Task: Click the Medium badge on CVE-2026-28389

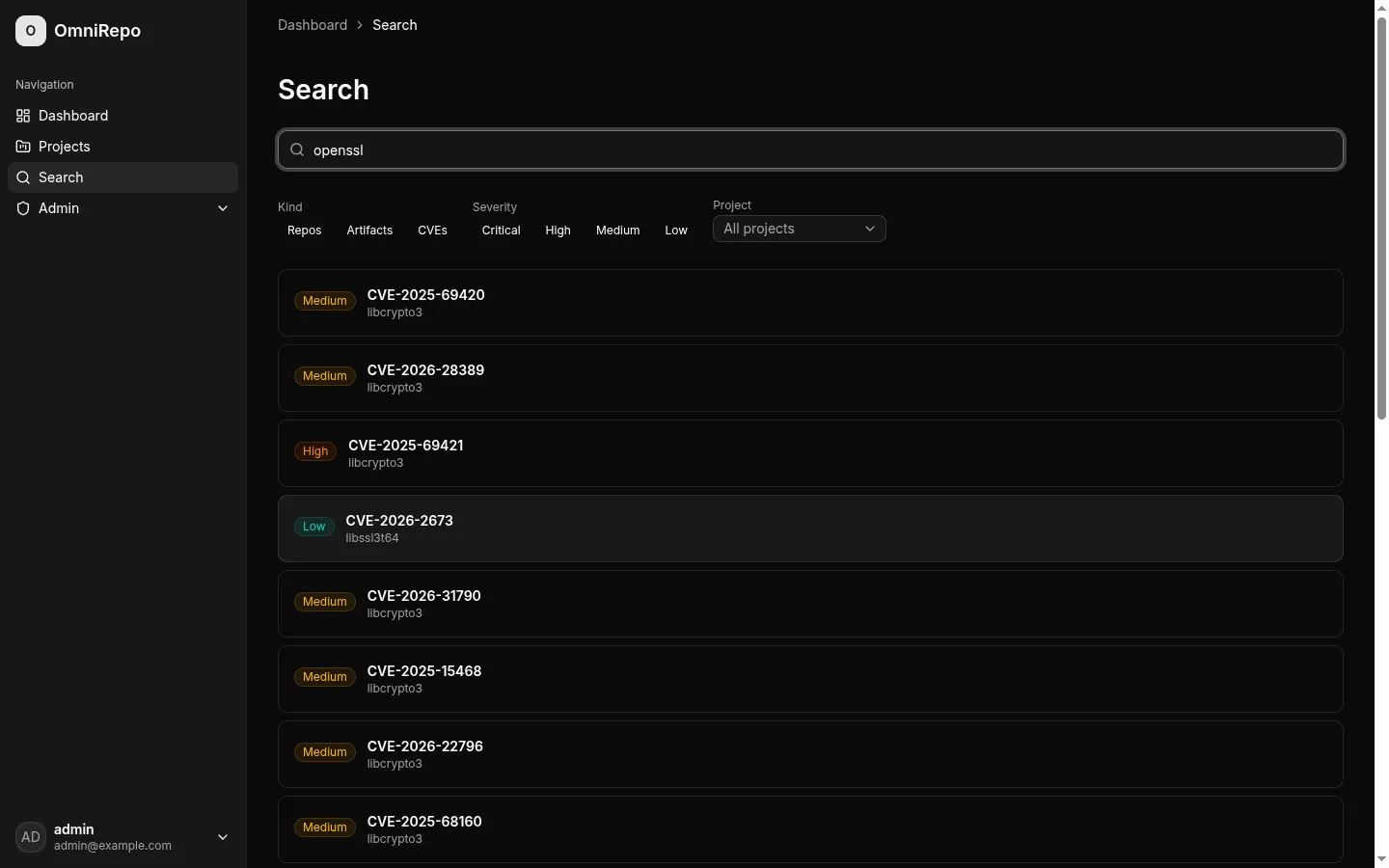Action: click(325, 376)
